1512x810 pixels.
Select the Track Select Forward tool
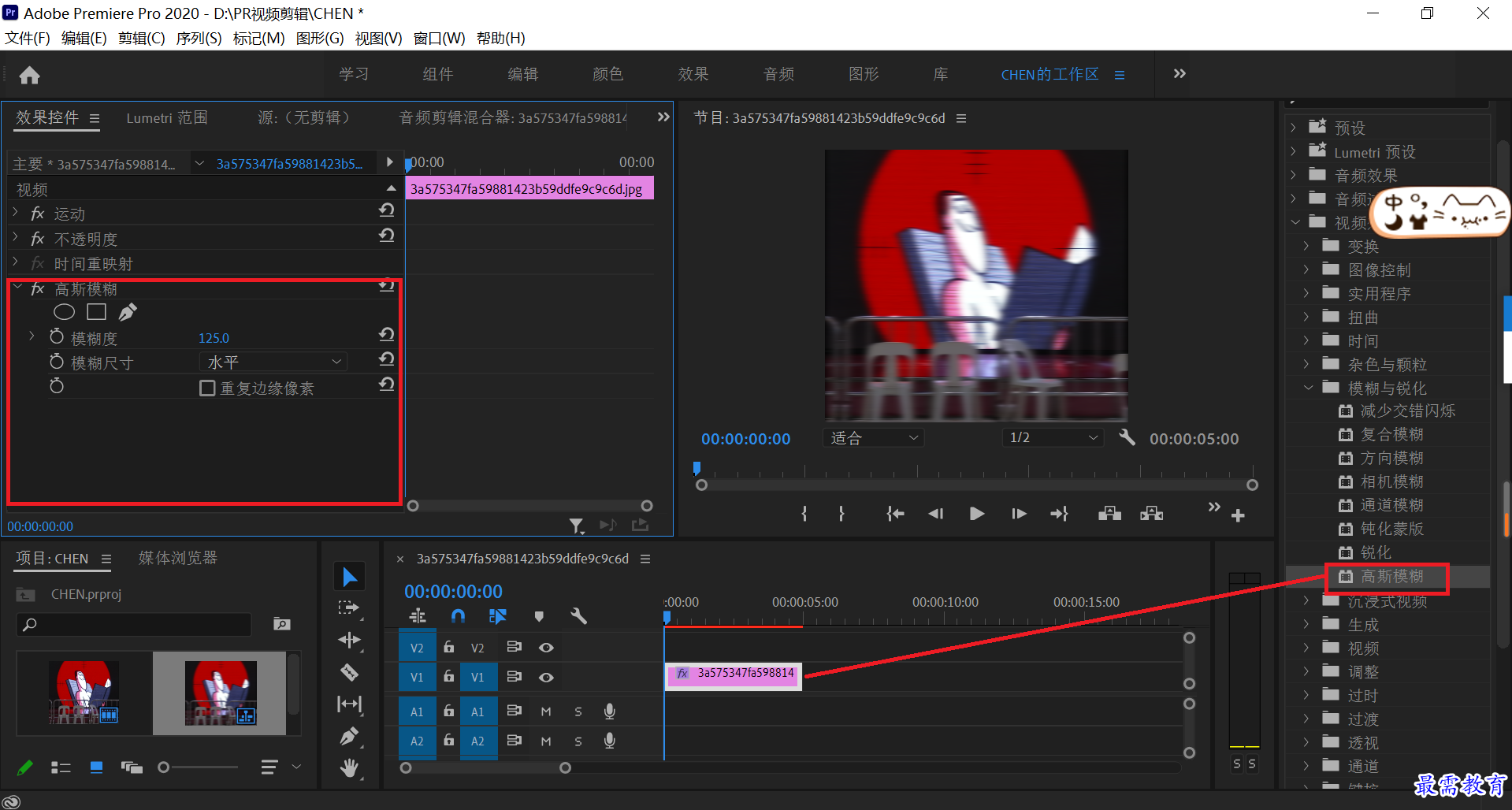[x=349, y=607]
